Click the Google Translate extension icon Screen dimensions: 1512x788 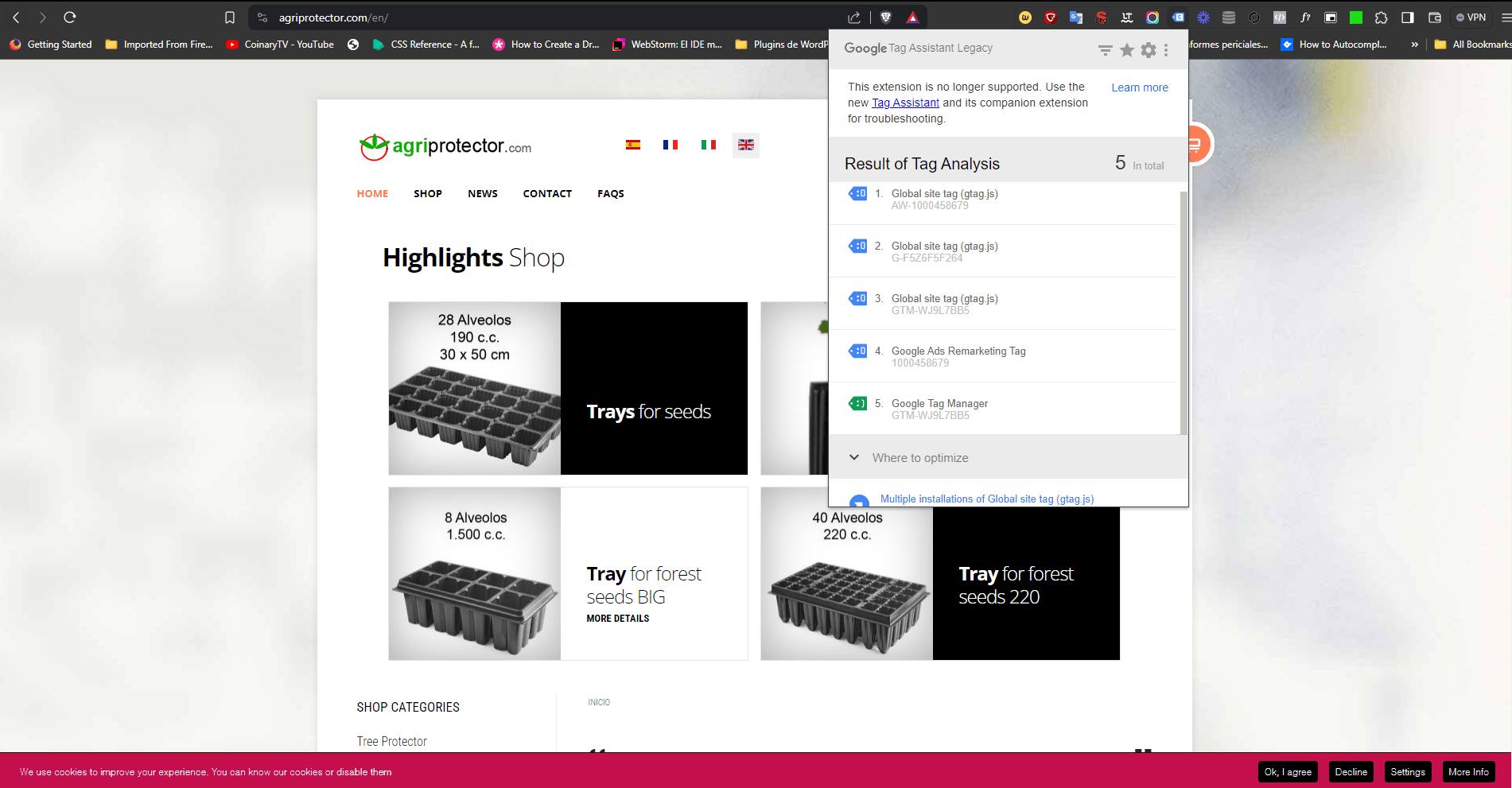click(1076, 17)
